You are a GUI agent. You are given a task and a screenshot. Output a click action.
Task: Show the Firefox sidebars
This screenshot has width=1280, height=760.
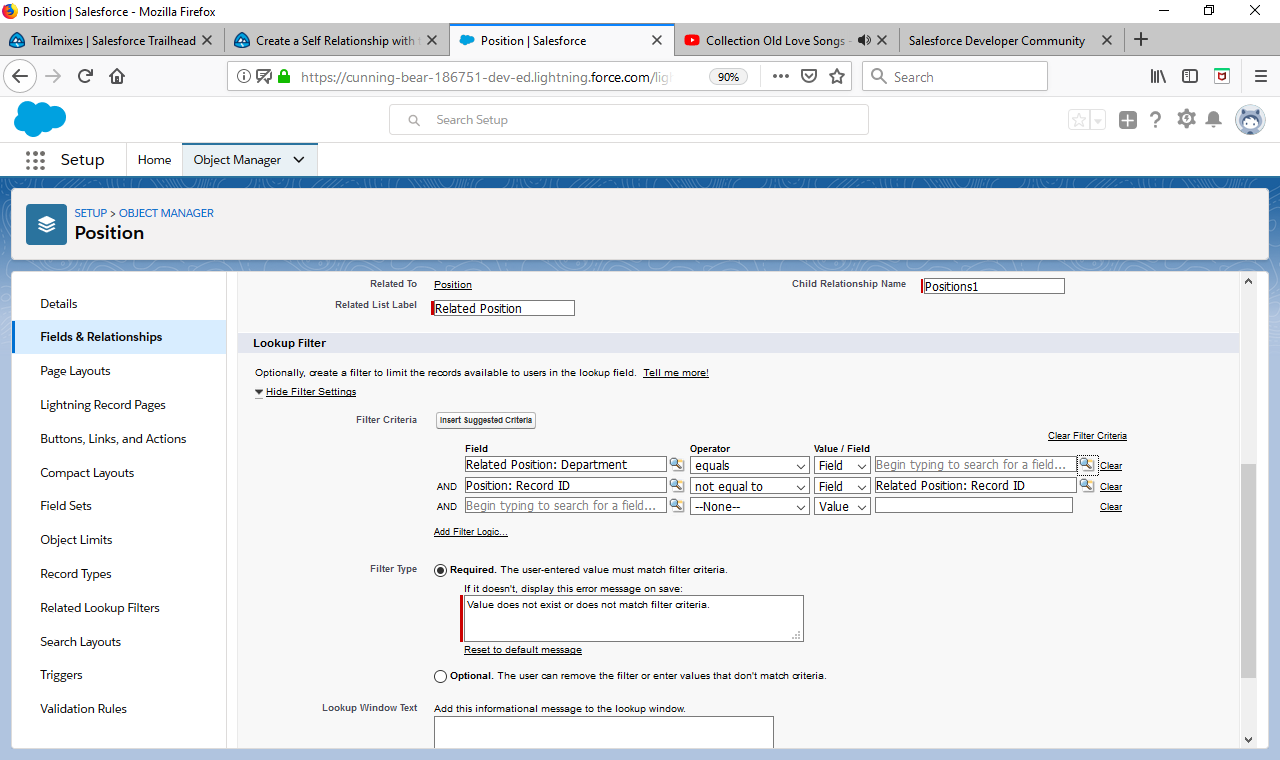coord(1190,76)
